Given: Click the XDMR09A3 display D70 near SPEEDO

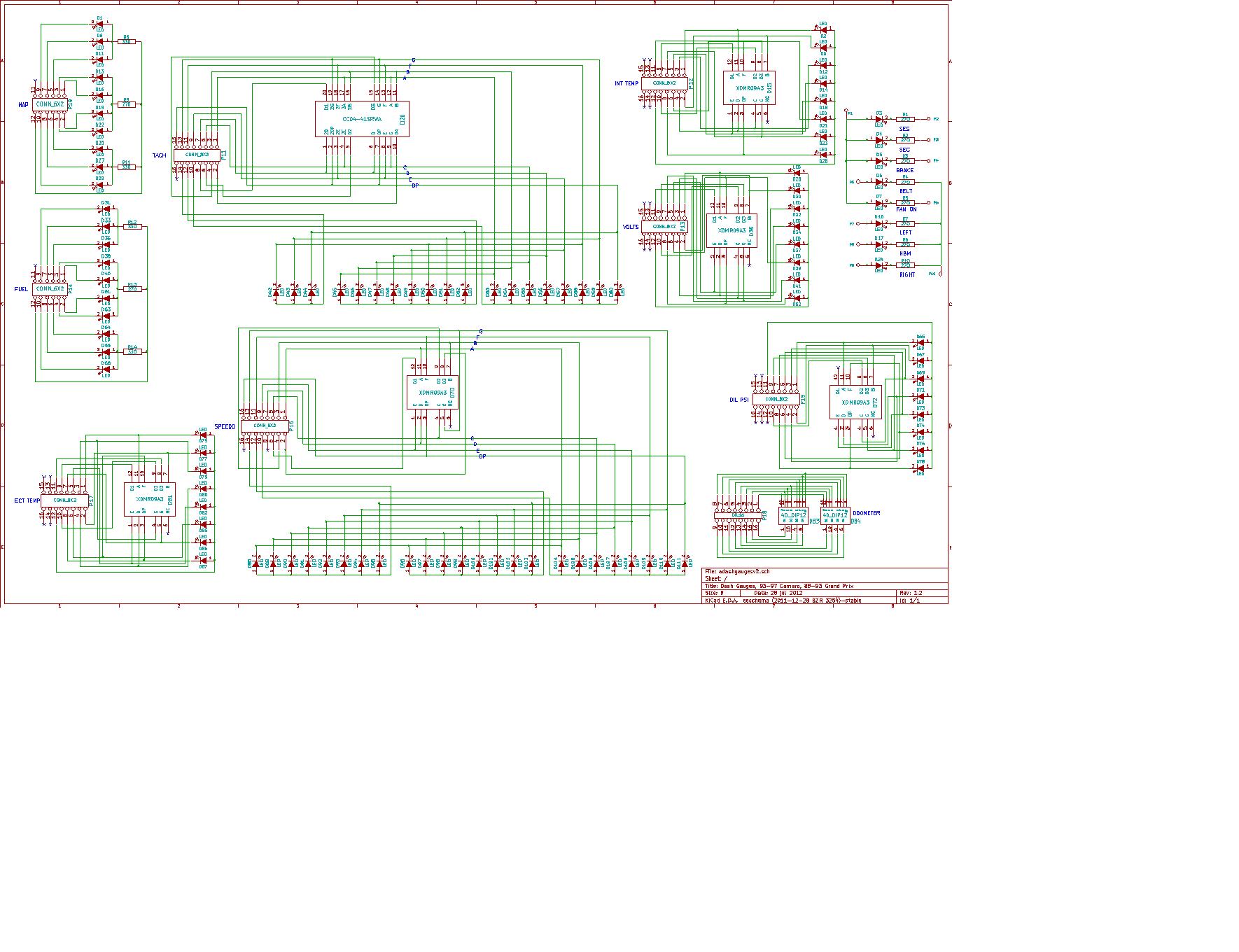Looking at the screenshot, I should pyautogui.click(x=433, y=393).
